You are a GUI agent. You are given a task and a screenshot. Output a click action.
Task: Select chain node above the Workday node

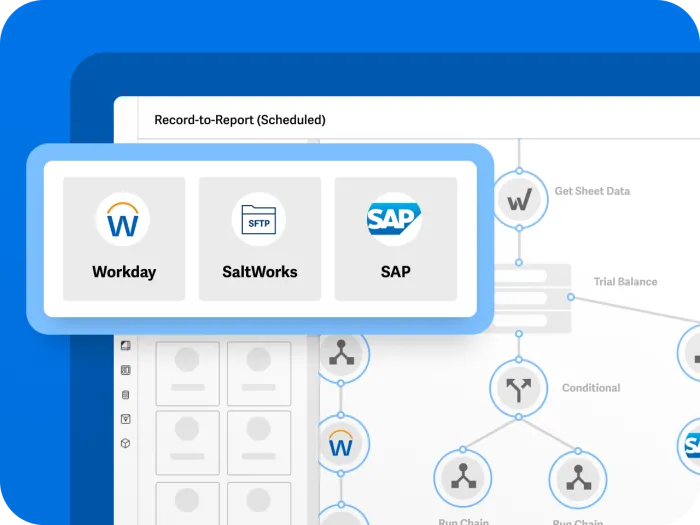point(342,353)
